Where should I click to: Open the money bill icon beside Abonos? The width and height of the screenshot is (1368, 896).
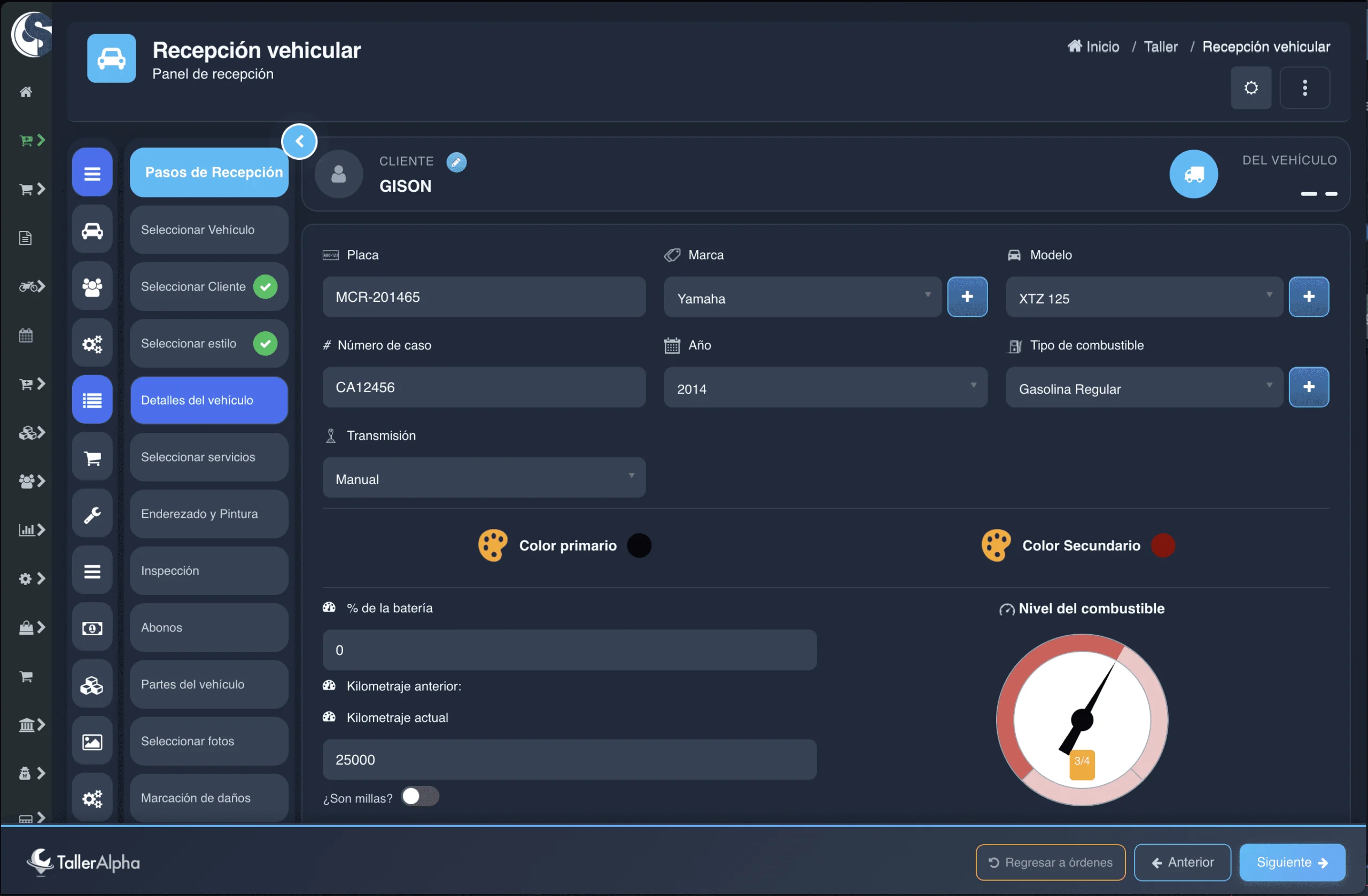92,628
